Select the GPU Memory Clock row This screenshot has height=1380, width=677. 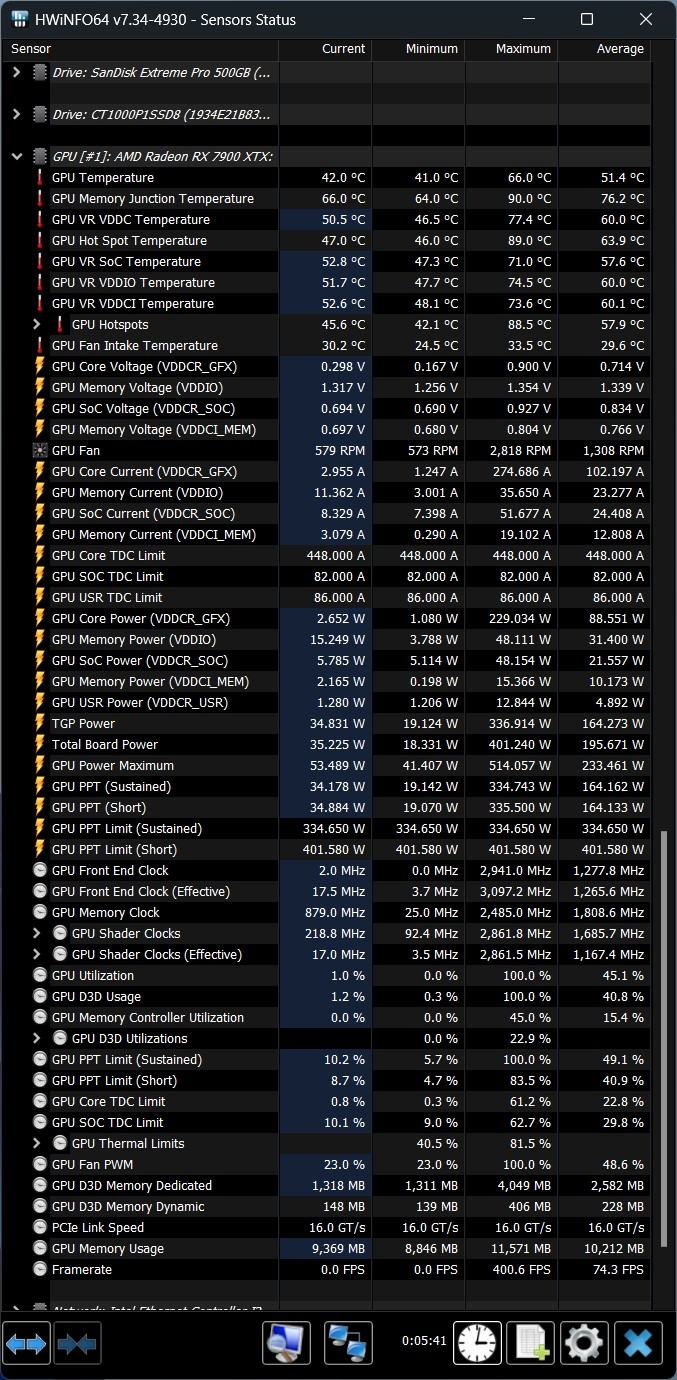[326, 913]
